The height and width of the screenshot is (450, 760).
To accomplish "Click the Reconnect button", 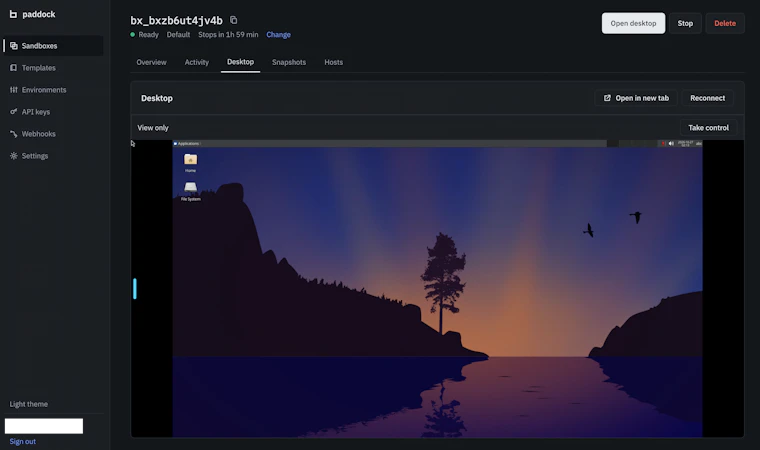I will coord(707,98).
